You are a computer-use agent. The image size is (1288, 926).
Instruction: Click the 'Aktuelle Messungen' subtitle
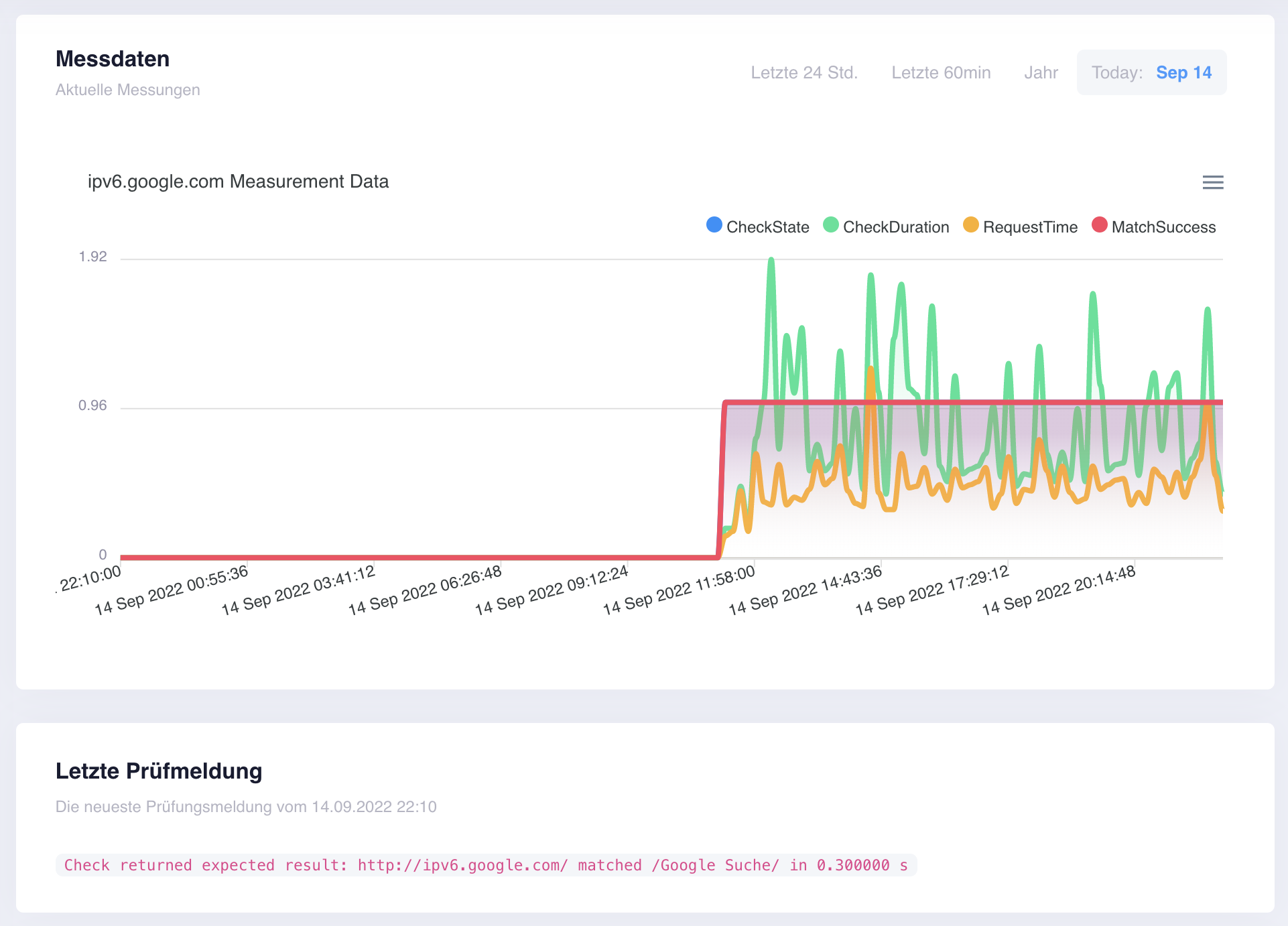(x=127, y=90)
